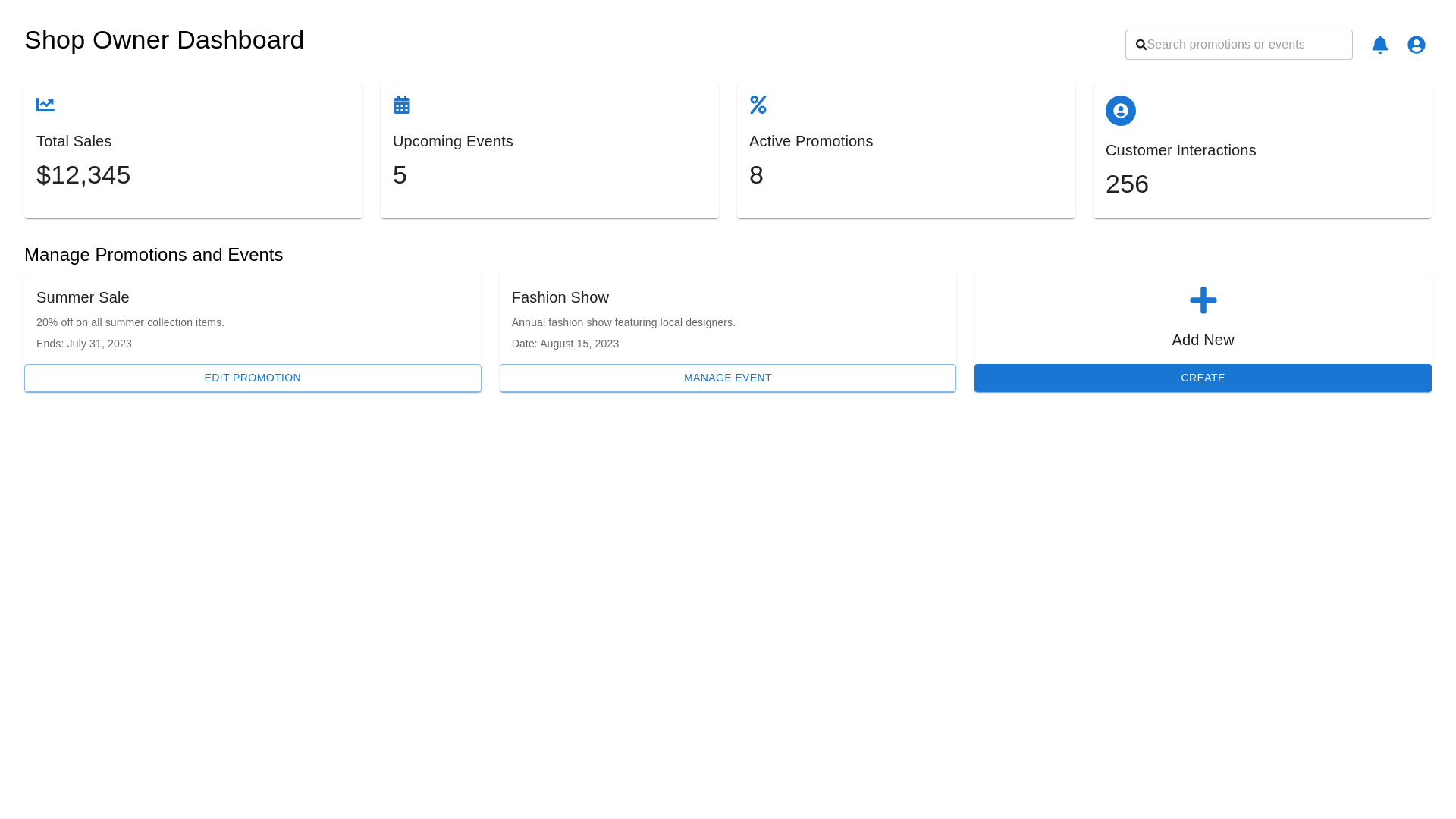
Task: Click the Add New label text
Action: click(x=1203, y=340)
